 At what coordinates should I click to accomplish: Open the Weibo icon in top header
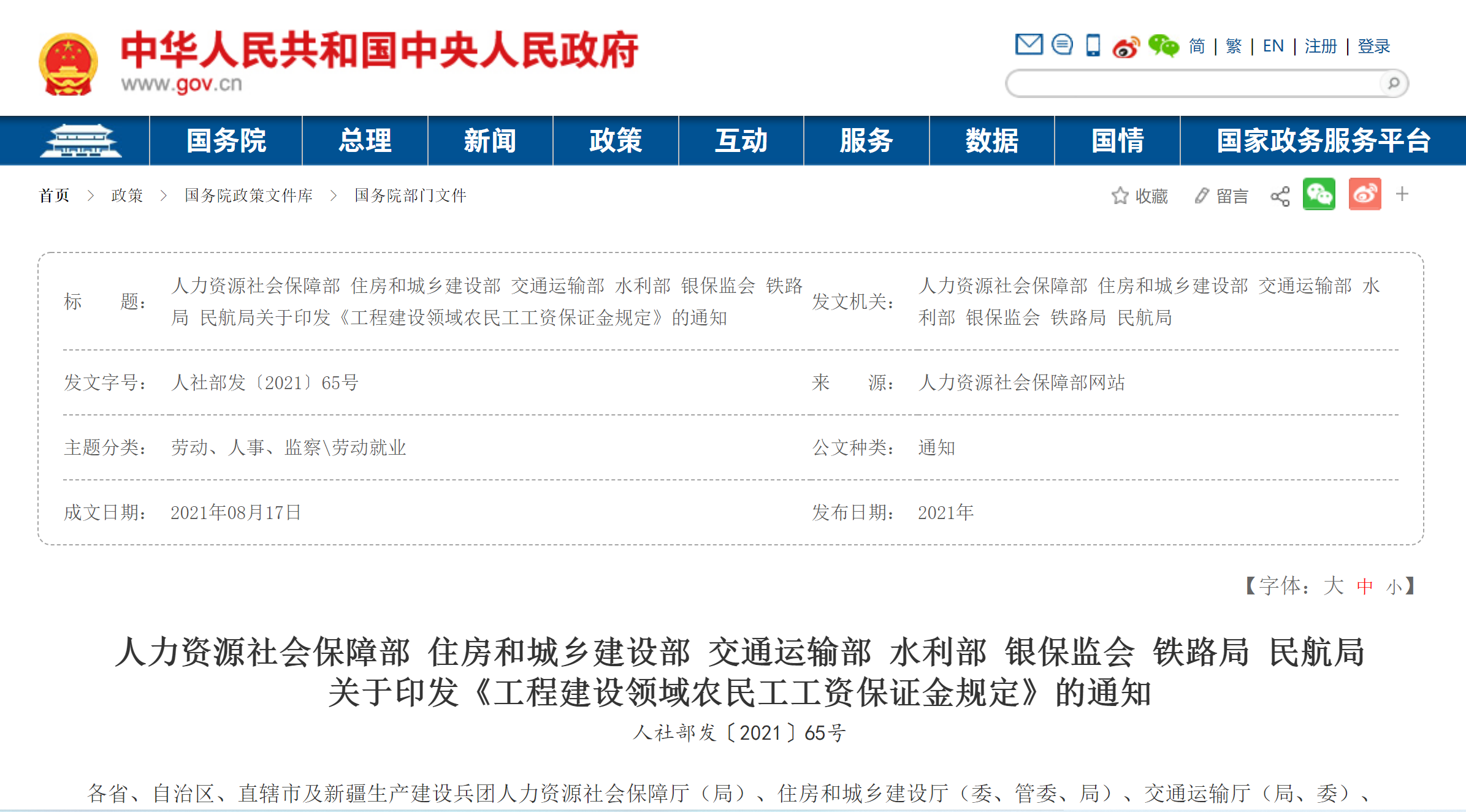point(1126,46)
